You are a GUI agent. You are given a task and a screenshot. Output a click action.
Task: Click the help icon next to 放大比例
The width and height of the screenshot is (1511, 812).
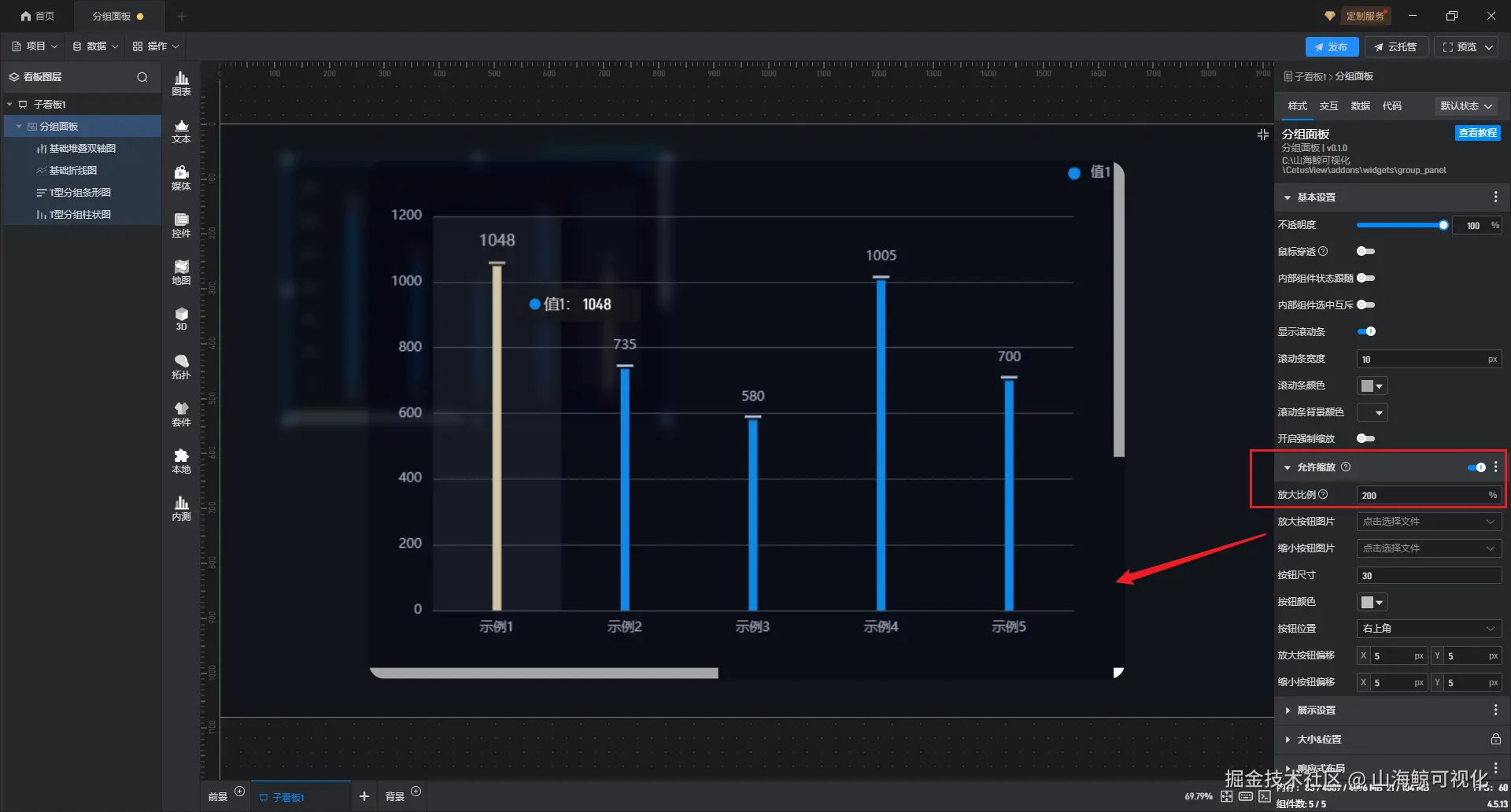1323,494
